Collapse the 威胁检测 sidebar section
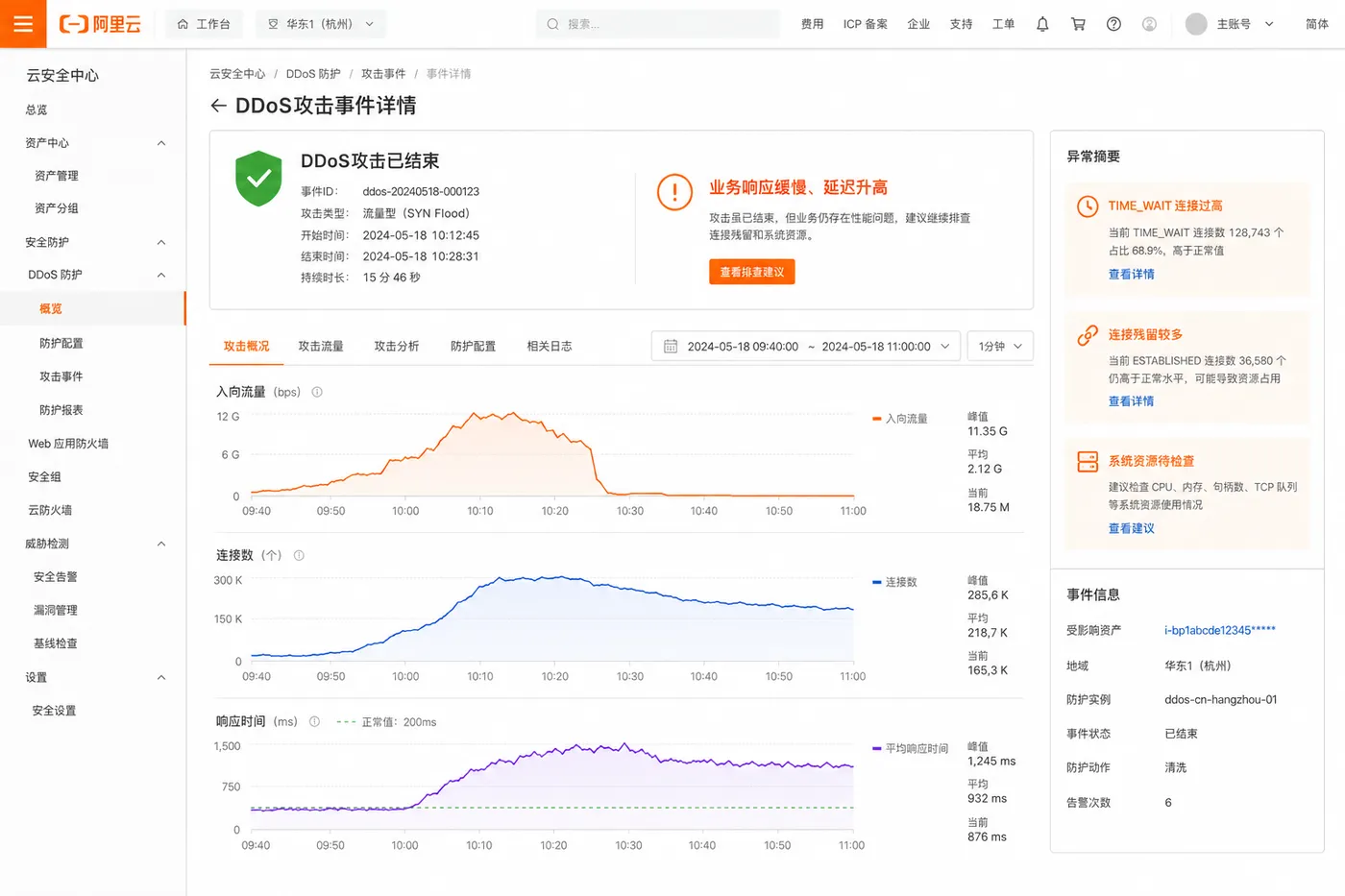The width and height of the screenshot is (1345, 896). pyautogui.click(x=161, y=544)
